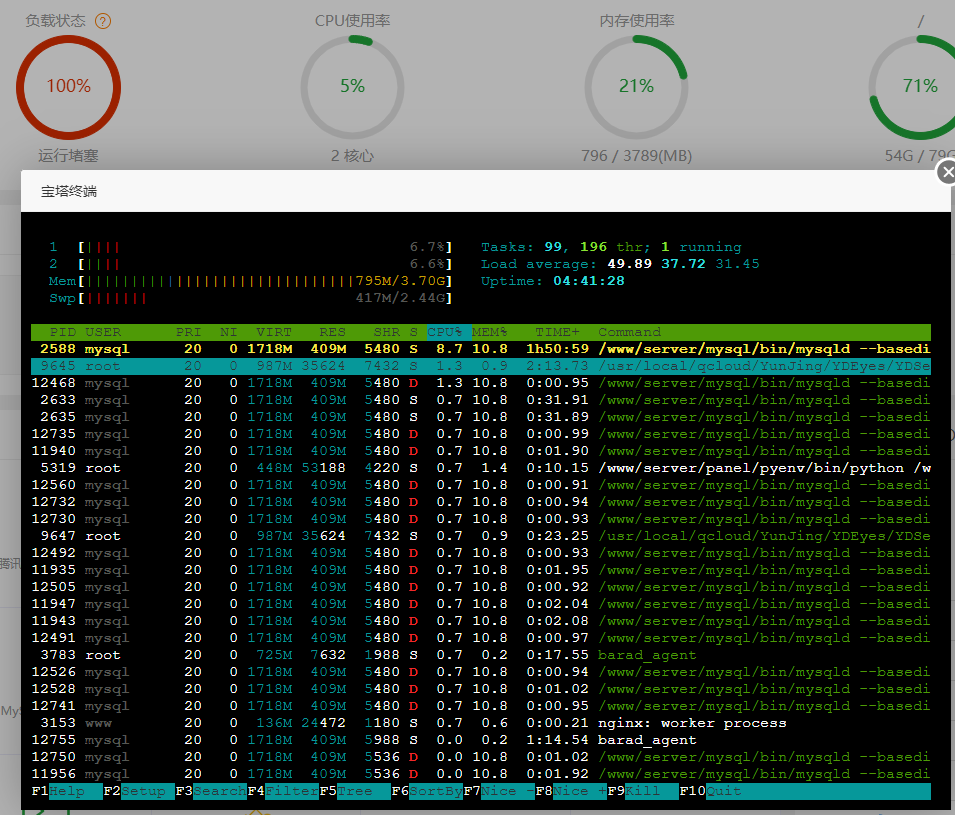Sort by the CPU% column header
Screen dimensions: 955x815
click(445, 332)
